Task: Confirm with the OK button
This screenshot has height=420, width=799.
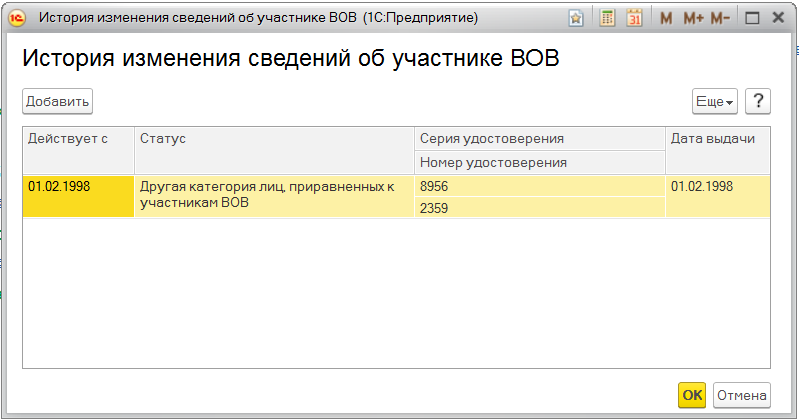Action: pyautogui.click(x=692, y=395)
